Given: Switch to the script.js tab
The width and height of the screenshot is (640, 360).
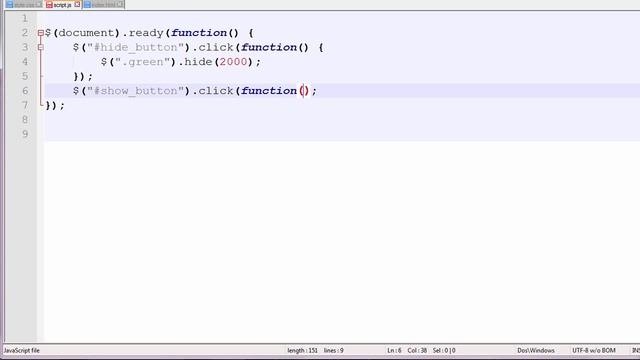Looking at the screenshot, I should [x=63, y=5].
